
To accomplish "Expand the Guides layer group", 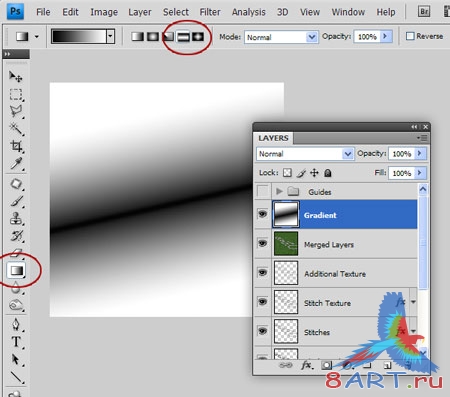I will (279, 191).
